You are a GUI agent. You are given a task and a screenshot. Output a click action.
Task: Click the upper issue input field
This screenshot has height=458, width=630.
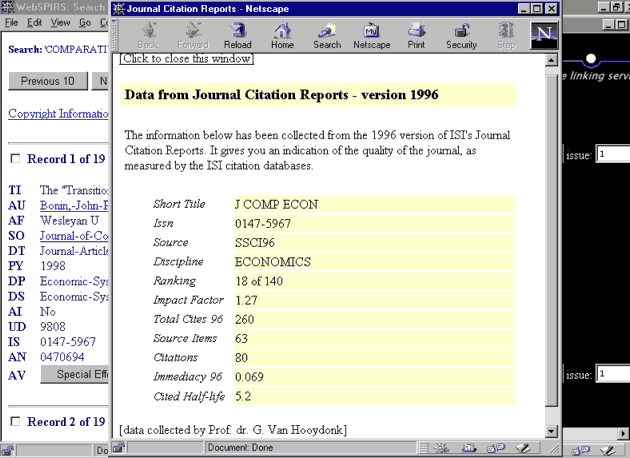[x=612, y=154]
